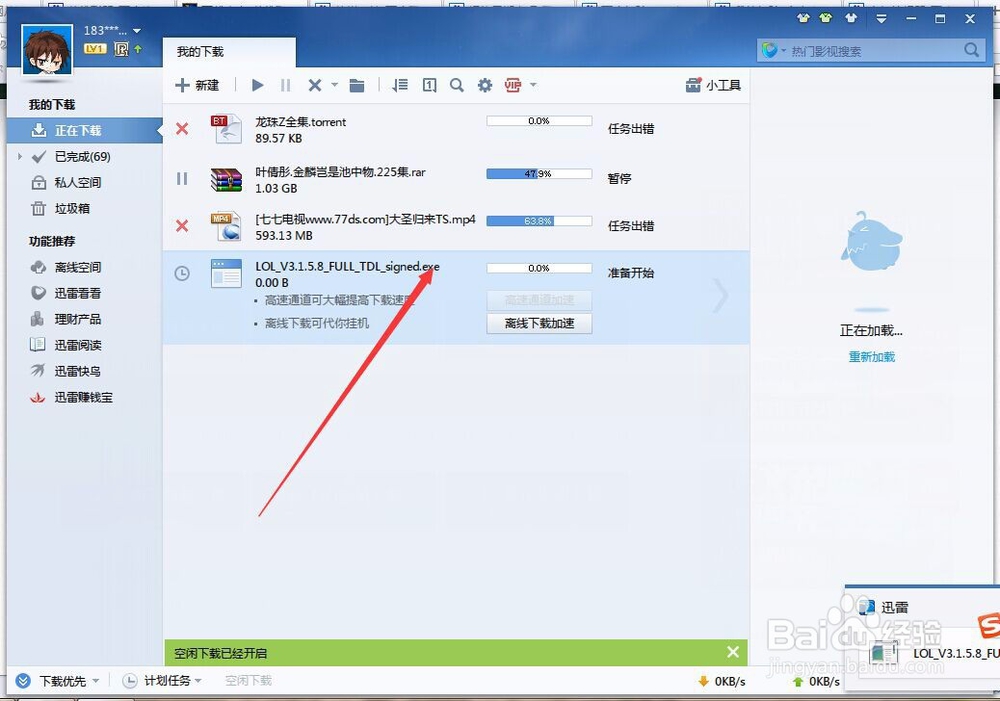Screen dimensions: 1000x701
Task: Click 高速通道加速 button
Action: [540, 300]
